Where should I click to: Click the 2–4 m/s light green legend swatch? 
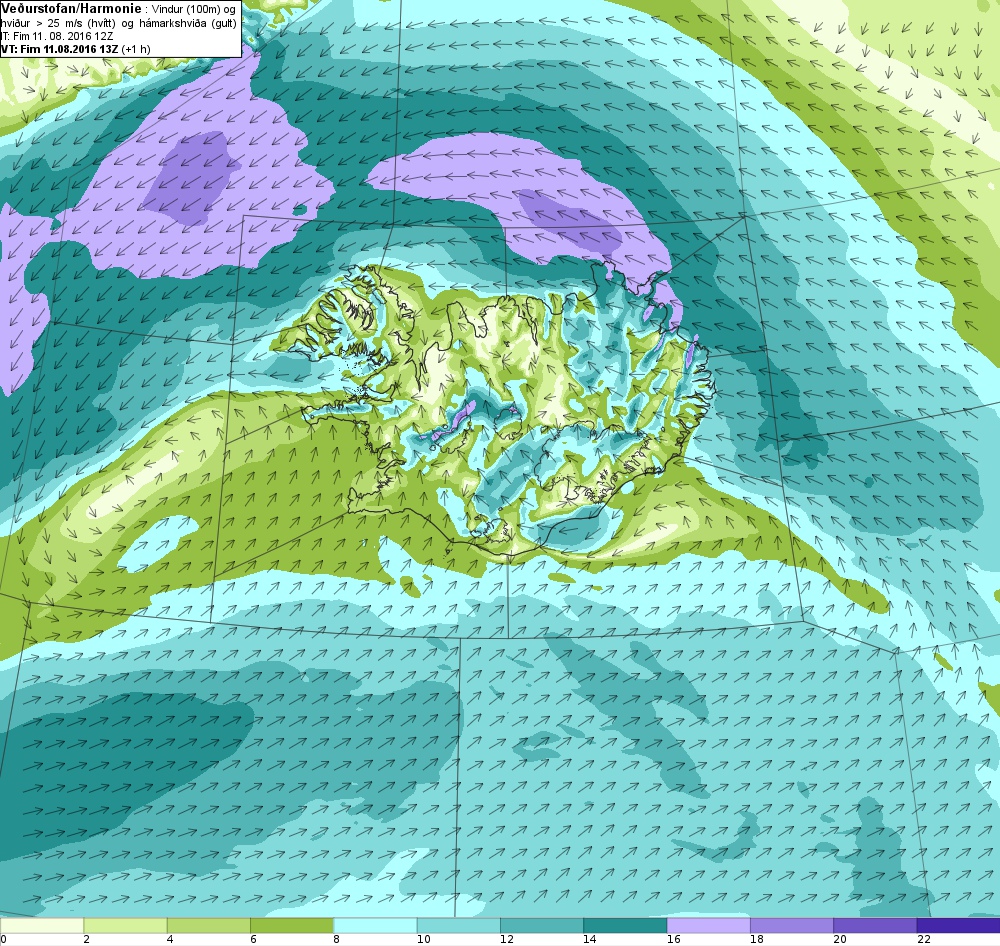(125, 925)
